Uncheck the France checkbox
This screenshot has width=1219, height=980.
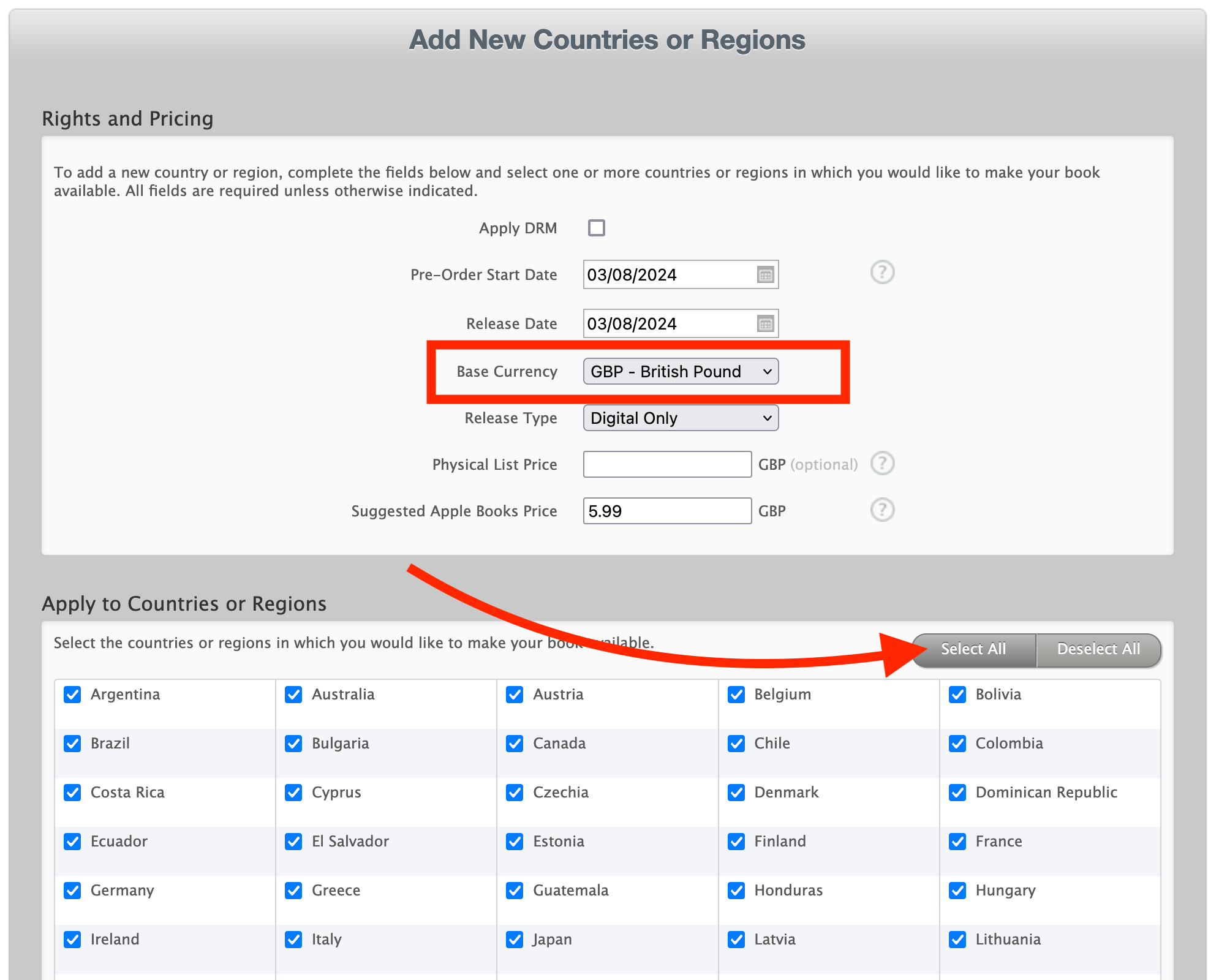pyautogui.click(x=957, y=842)
